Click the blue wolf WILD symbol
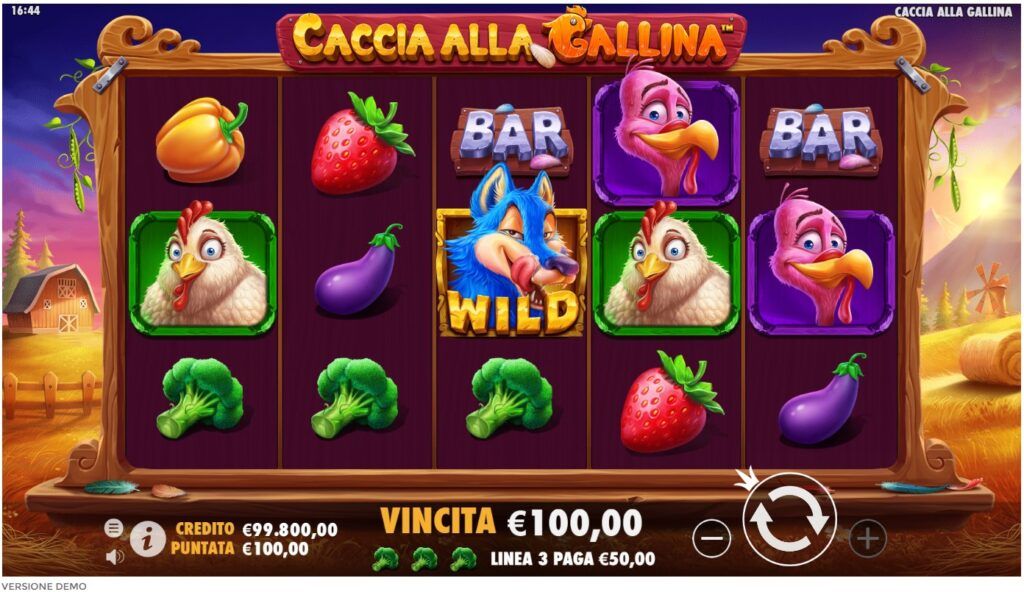This screenshot has height=592, width=1024. 511,251
